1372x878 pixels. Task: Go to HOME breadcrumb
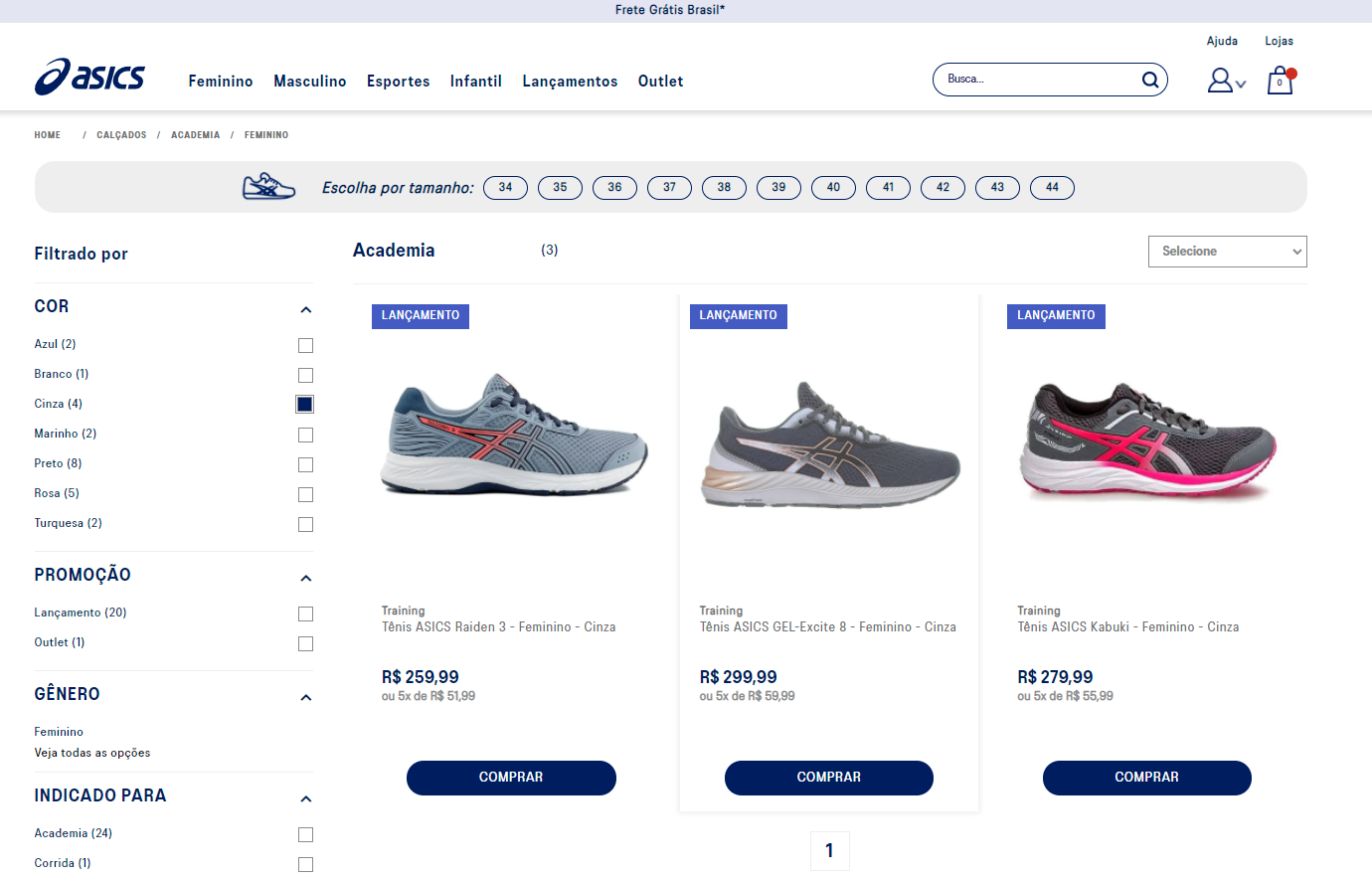pyautogui.click(x=48, y=135)
